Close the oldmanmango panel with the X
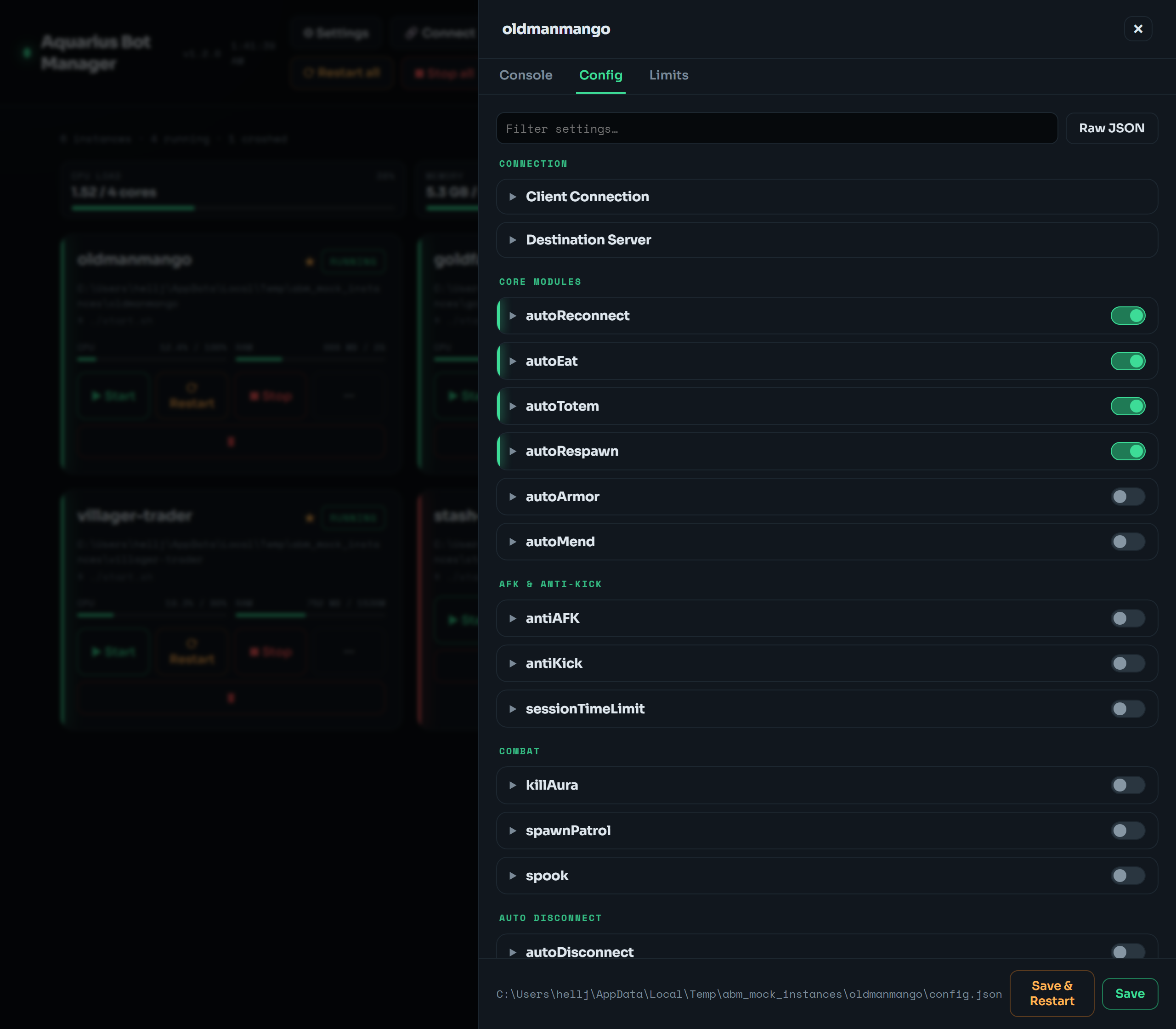This screenshot has height=1029, width=1176. [1137, 28]
